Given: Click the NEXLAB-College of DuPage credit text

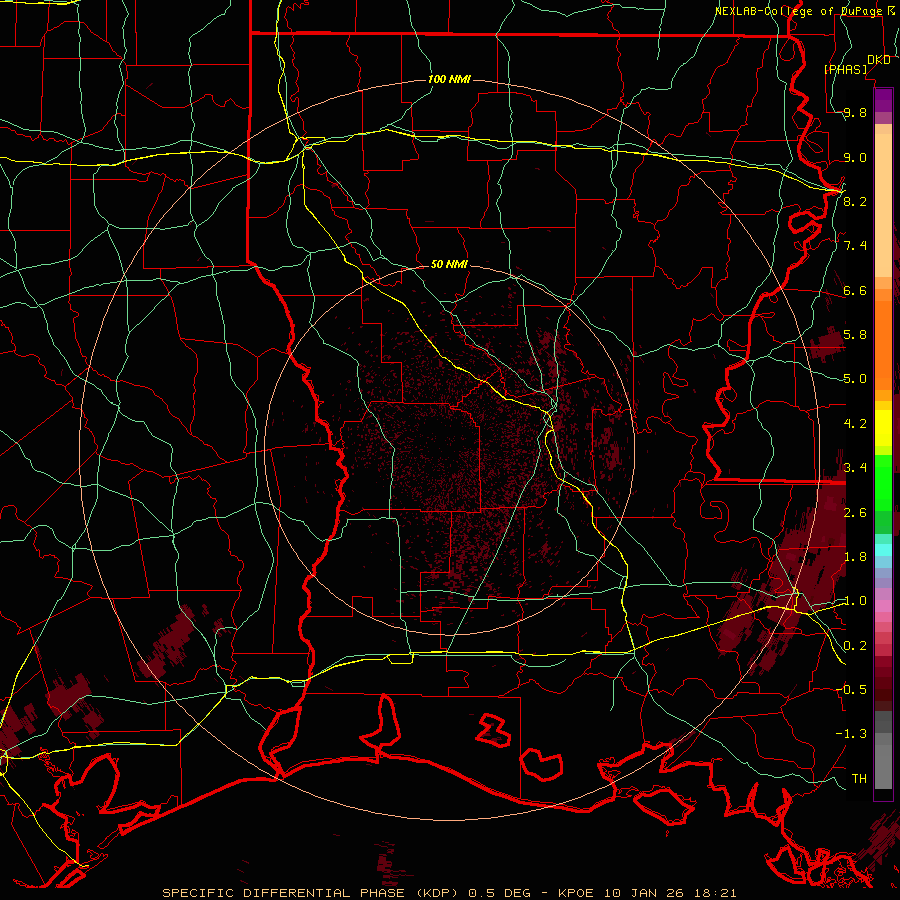Looking at the screenshot, I should click(x=798, y=11).
